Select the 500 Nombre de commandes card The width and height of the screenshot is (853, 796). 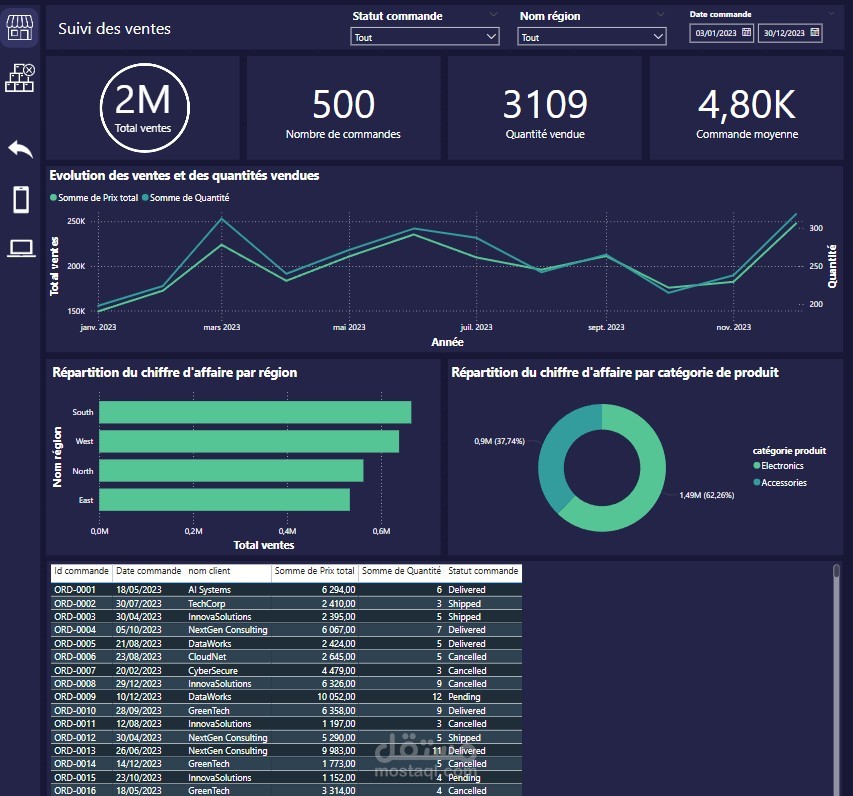[343, 108]
